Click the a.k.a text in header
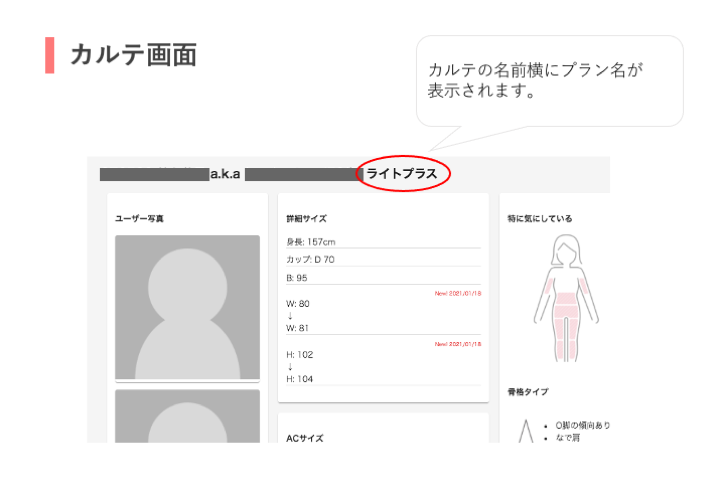 click(225, 174)
